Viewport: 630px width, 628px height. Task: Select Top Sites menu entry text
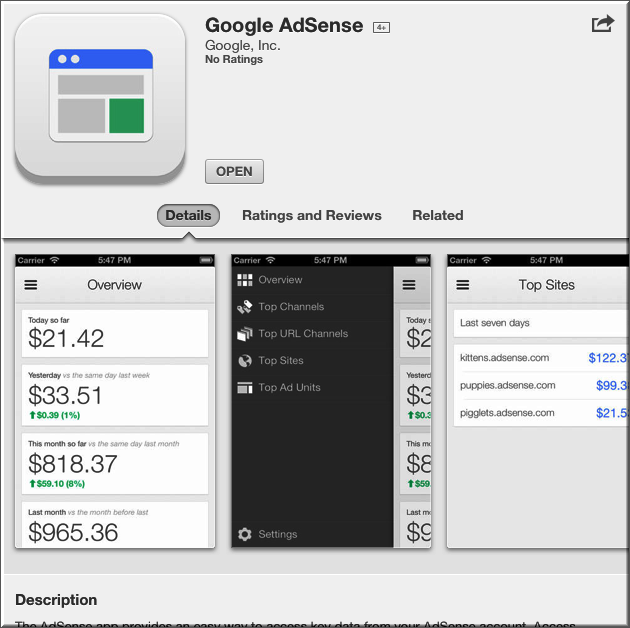pos(281,361)
